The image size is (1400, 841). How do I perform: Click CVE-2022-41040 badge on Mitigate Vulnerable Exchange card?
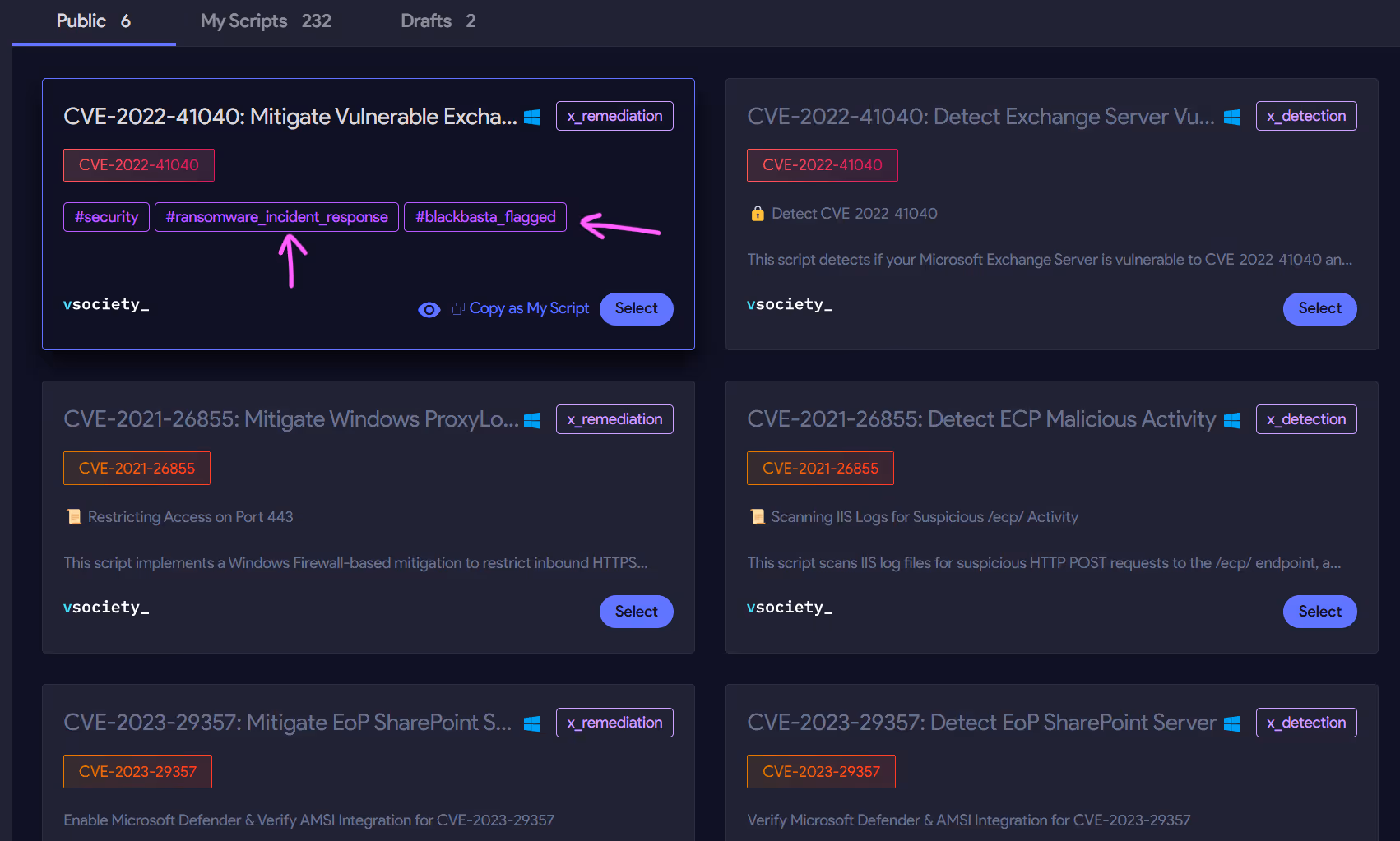tap(139, 165)
